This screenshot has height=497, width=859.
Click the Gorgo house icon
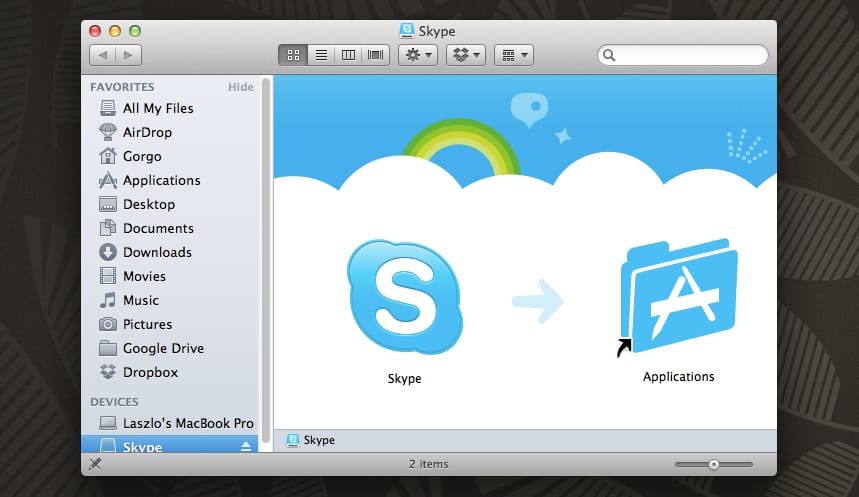107,156
